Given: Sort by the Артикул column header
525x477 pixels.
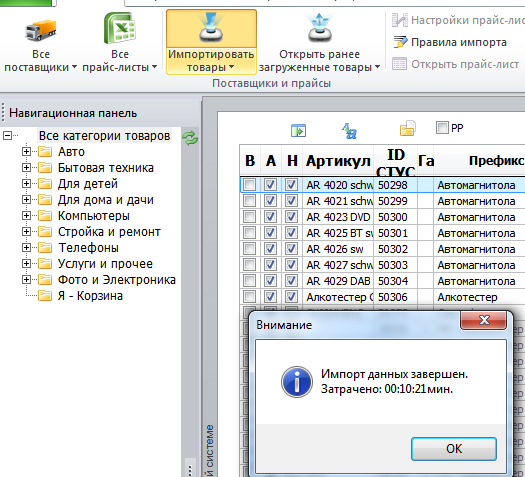Looking at the screenshot, I should [338, 161].
